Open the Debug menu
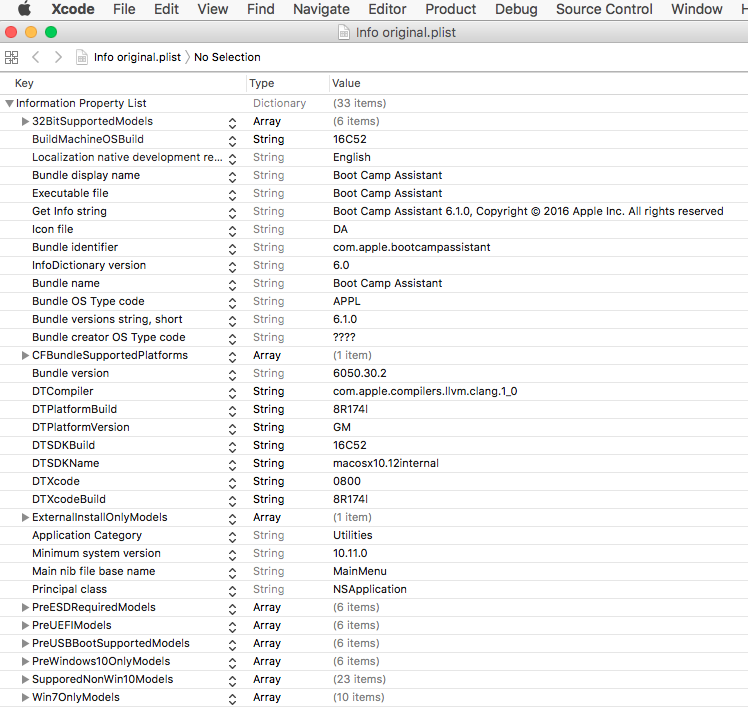Screen dimensions: 748x711 (516, 9)
